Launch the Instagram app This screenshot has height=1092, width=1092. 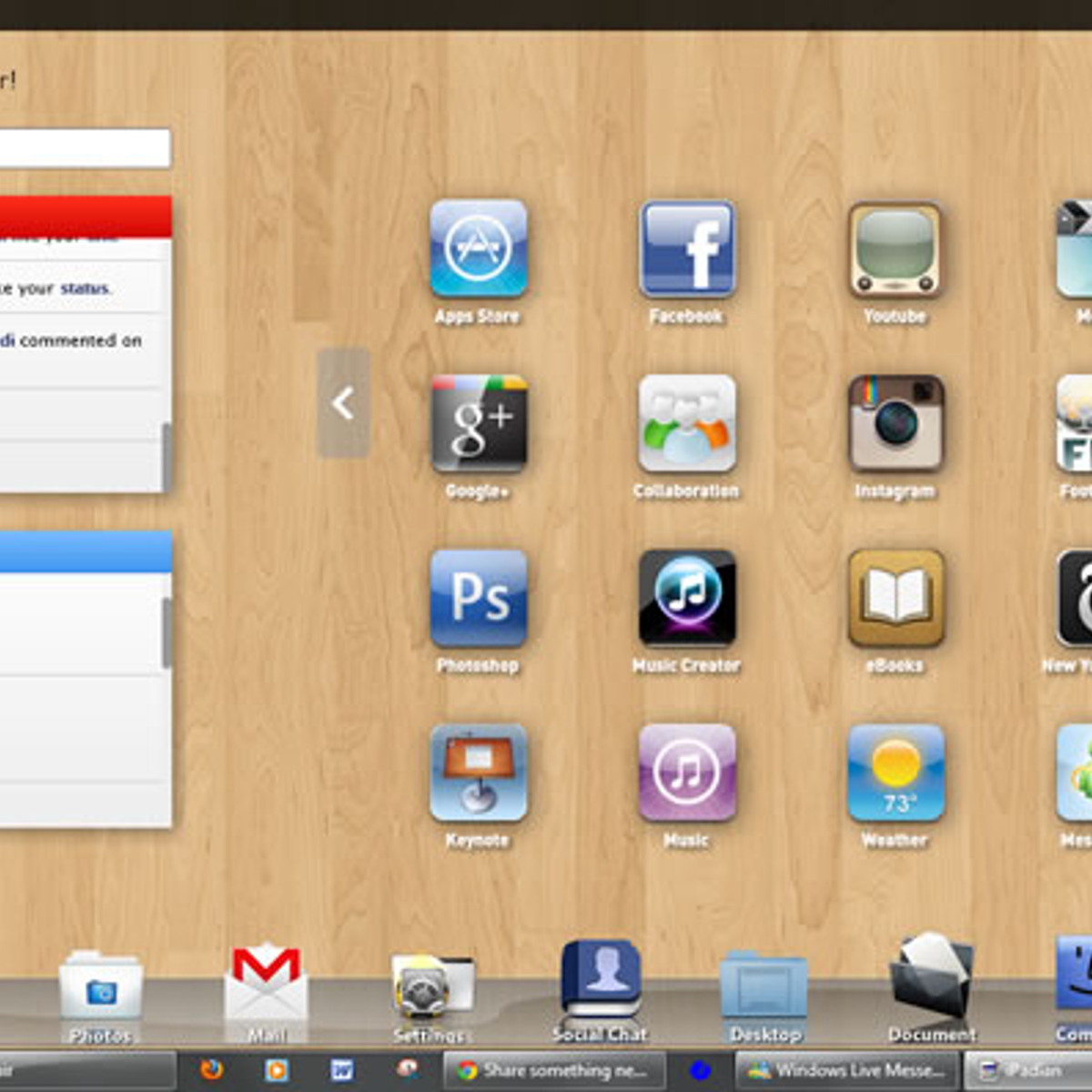[x=895, y=423]
